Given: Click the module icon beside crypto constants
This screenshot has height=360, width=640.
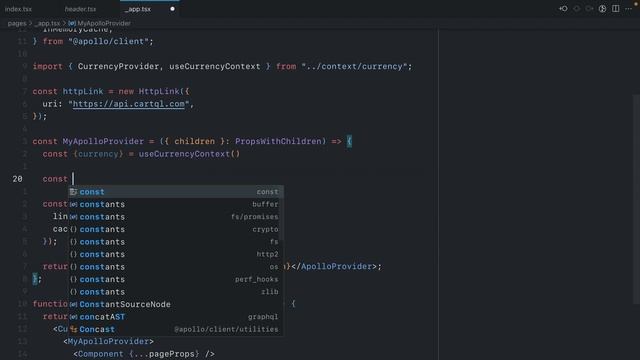Looking at the screenshot, I should click(x=73, y=229).
